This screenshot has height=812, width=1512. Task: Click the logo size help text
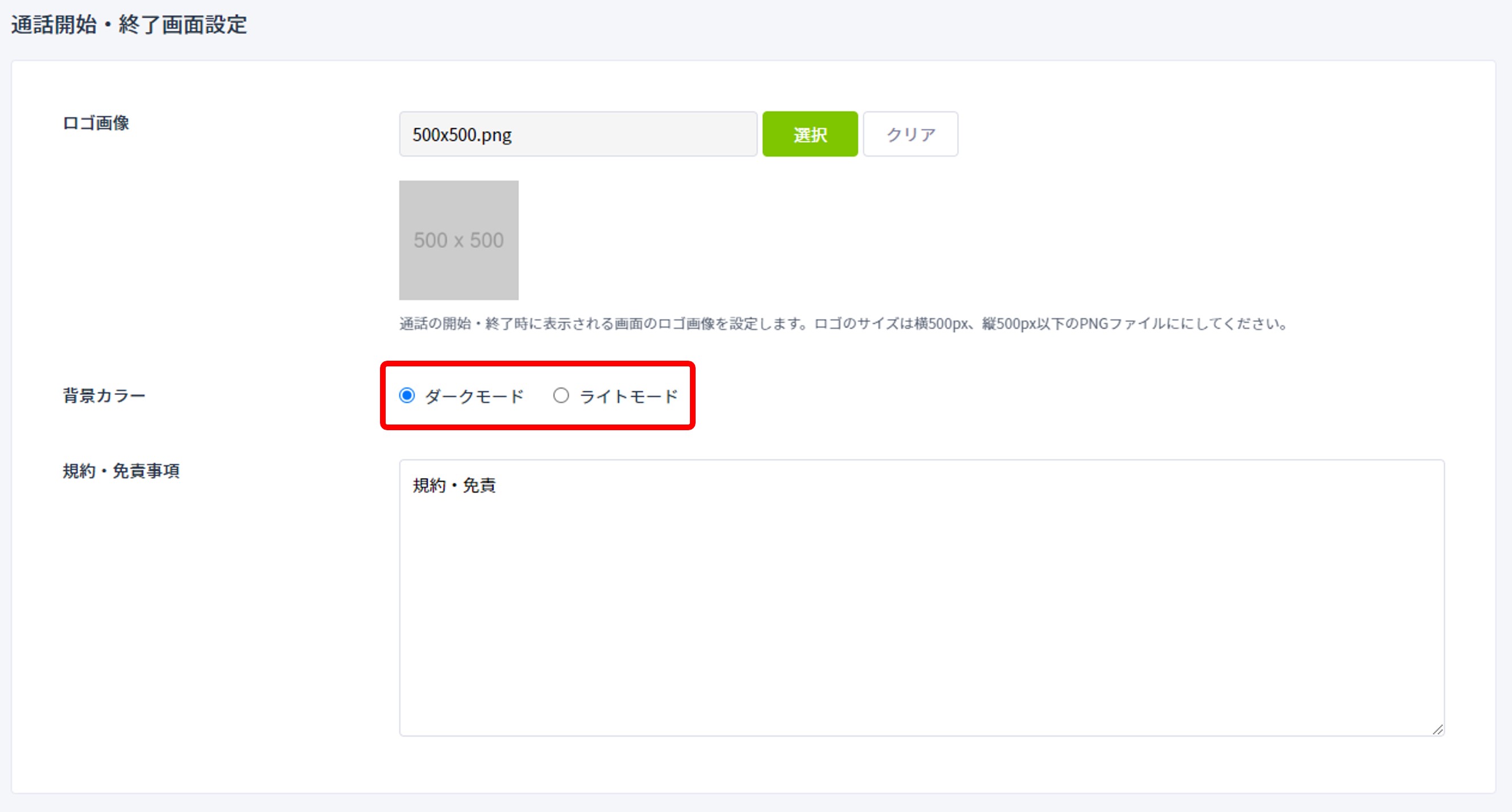pyautogui.click(x=844, y=324)
